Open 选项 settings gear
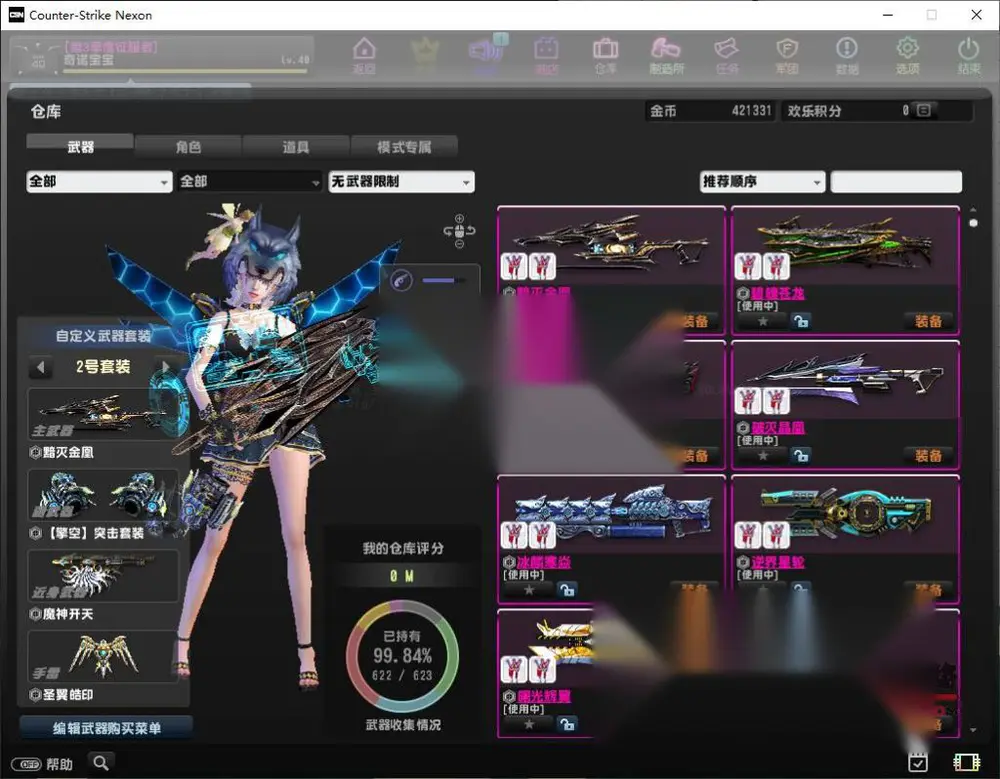1000x779 pixels. (x=908, y=55)
